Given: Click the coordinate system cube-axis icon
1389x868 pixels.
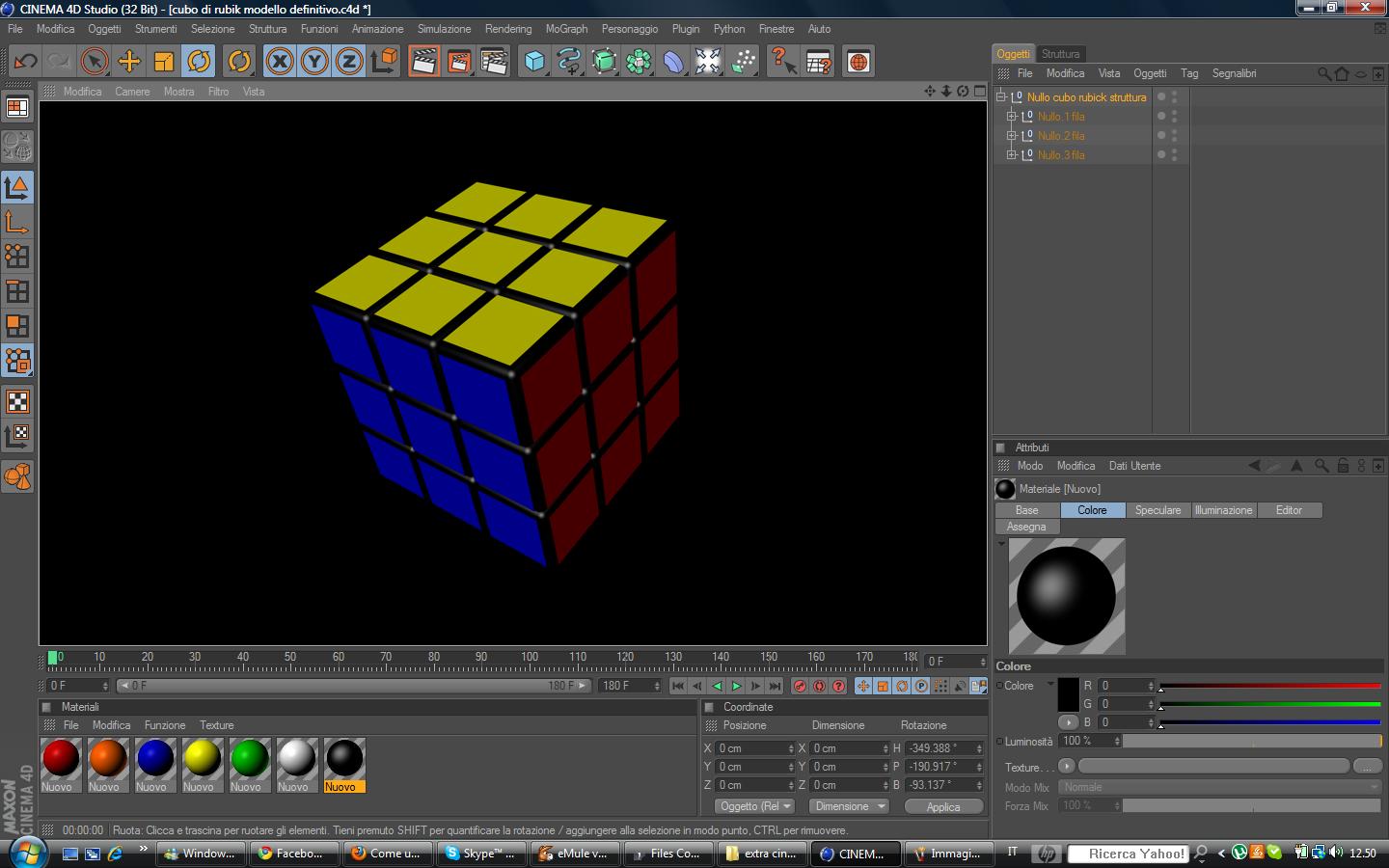Looking at the screenshot, I should [x=384, y=62].
